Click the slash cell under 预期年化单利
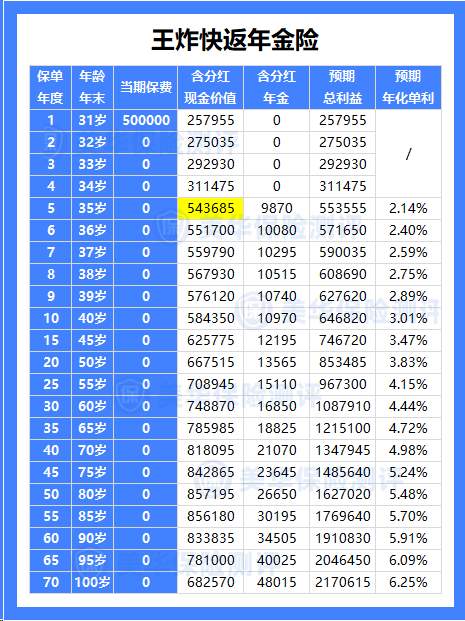 click(x=408, y=153)
